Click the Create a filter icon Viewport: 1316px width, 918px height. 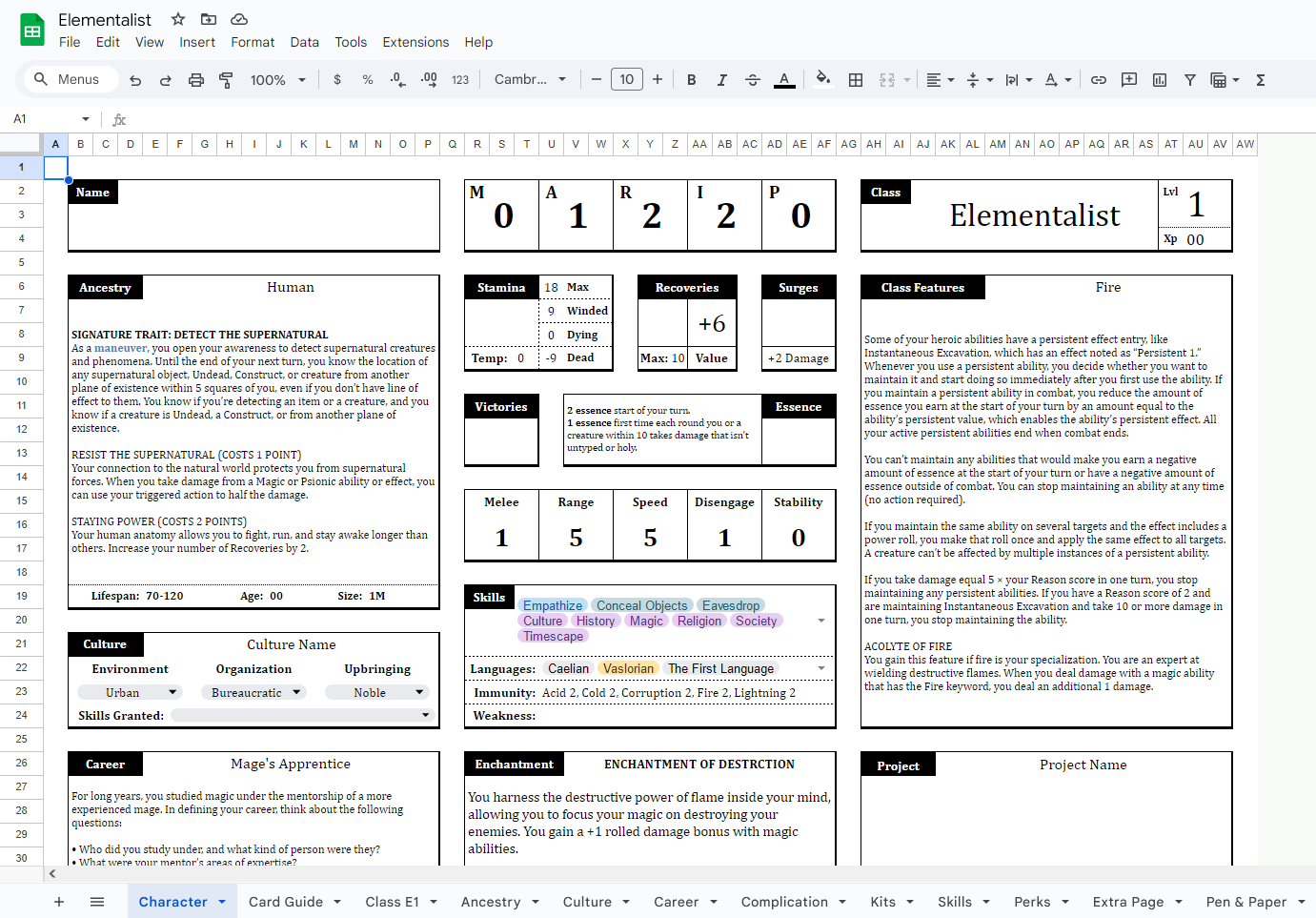point(1190,80)
